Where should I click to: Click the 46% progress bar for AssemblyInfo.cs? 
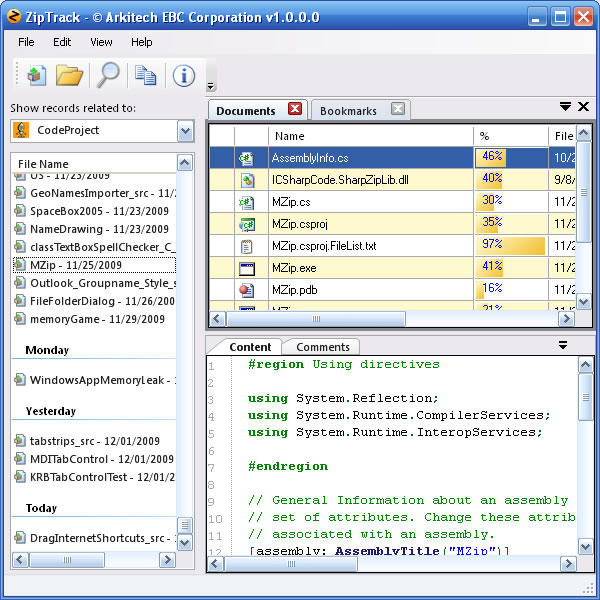491,158
